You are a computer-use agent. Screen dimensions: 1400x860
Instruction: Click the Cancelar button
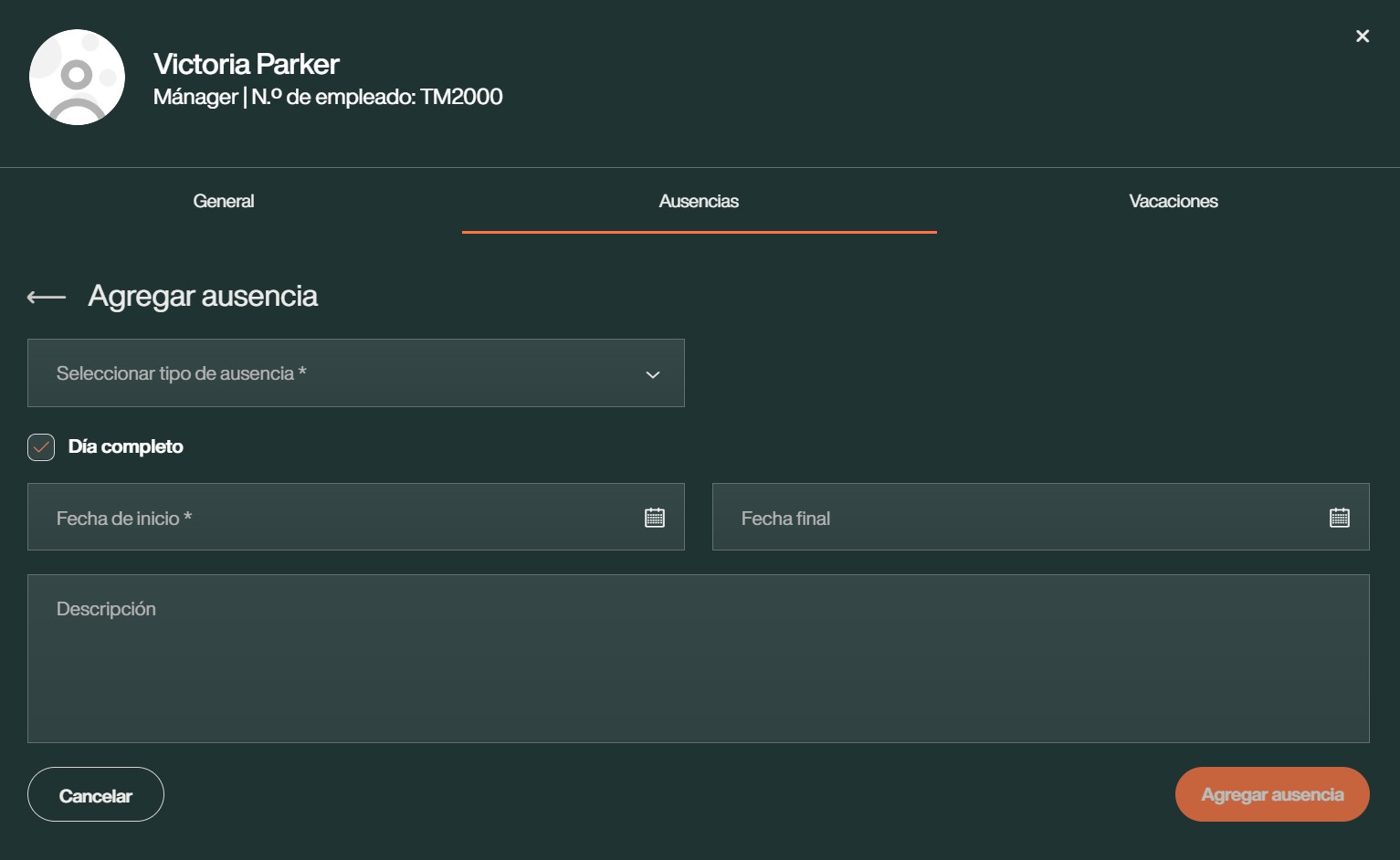tap(96, 794)
